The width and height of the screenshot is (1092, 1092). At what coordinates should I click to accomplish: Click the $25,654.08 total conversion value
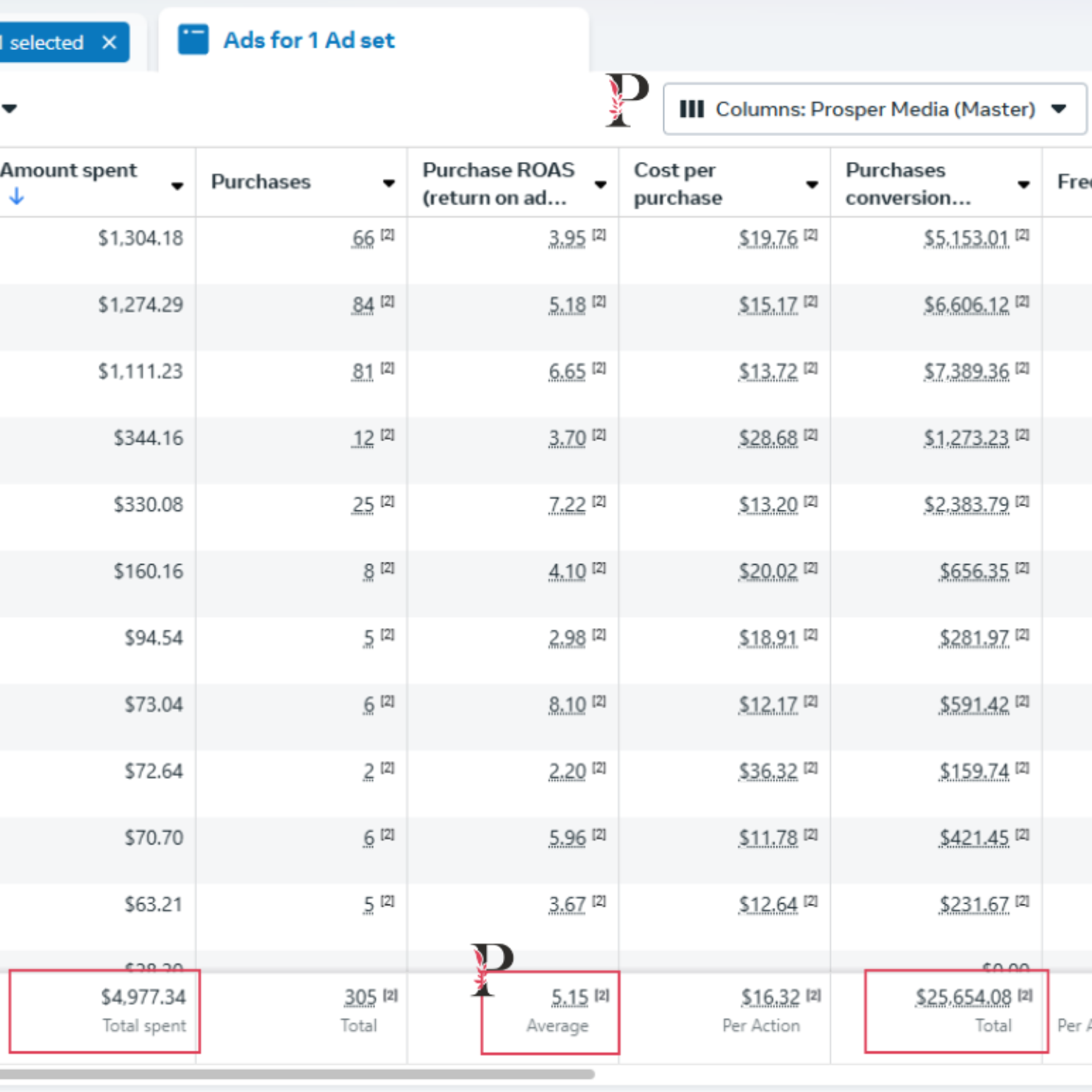(x=963, y=998)
